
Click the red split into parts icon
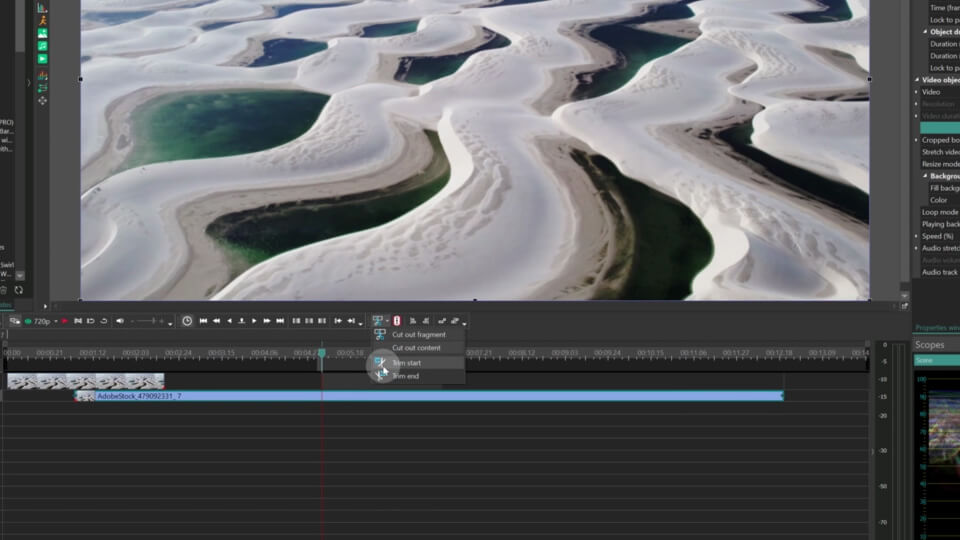click(x=397, y=321)
